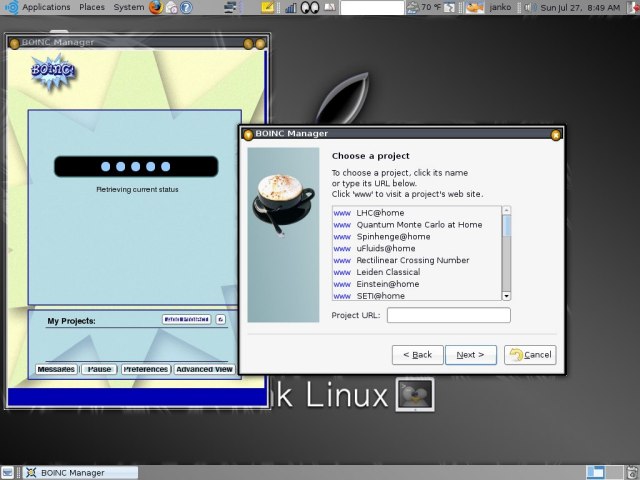Click the first workspace in the switcher
Image resolution: width=640 pixels, height=480 pixels.
click(x=596, y=473)
